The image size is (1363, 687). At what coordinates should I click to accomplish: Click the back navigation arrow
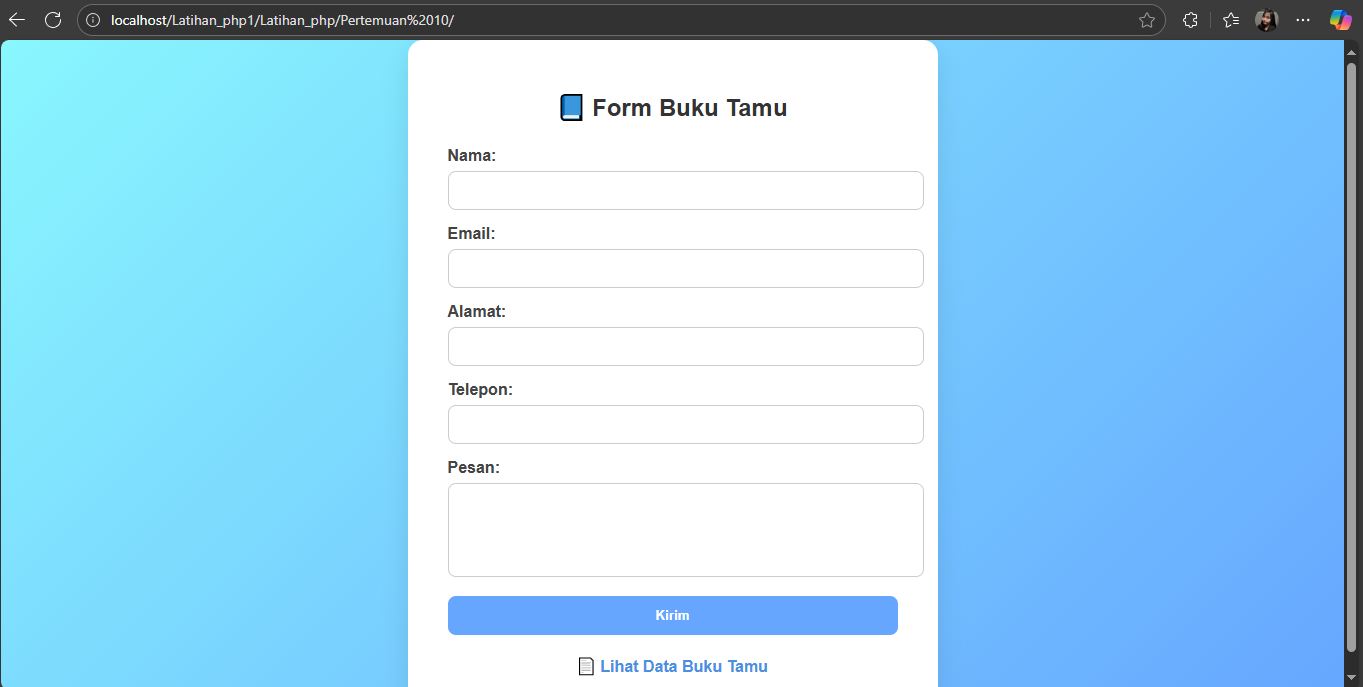[x=17, y=19]
